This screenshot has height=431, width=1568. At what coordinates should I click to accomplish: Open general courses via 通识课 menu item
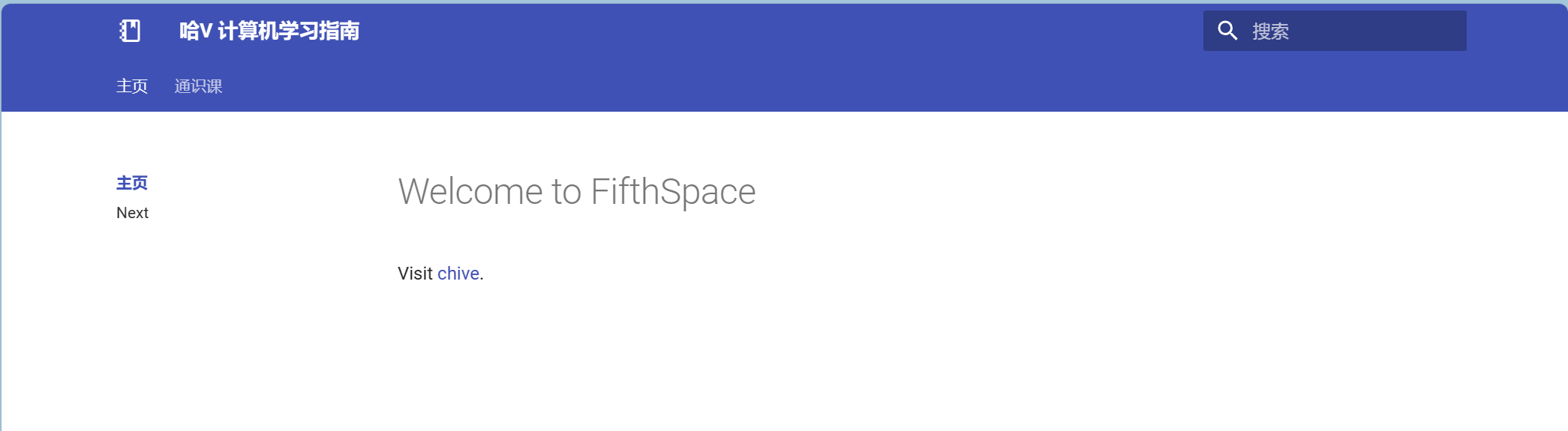(x=199, y=86)
